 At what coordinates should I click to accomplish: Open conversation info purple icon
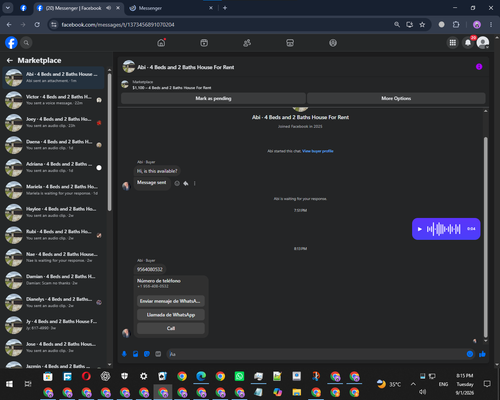point(479,67)
